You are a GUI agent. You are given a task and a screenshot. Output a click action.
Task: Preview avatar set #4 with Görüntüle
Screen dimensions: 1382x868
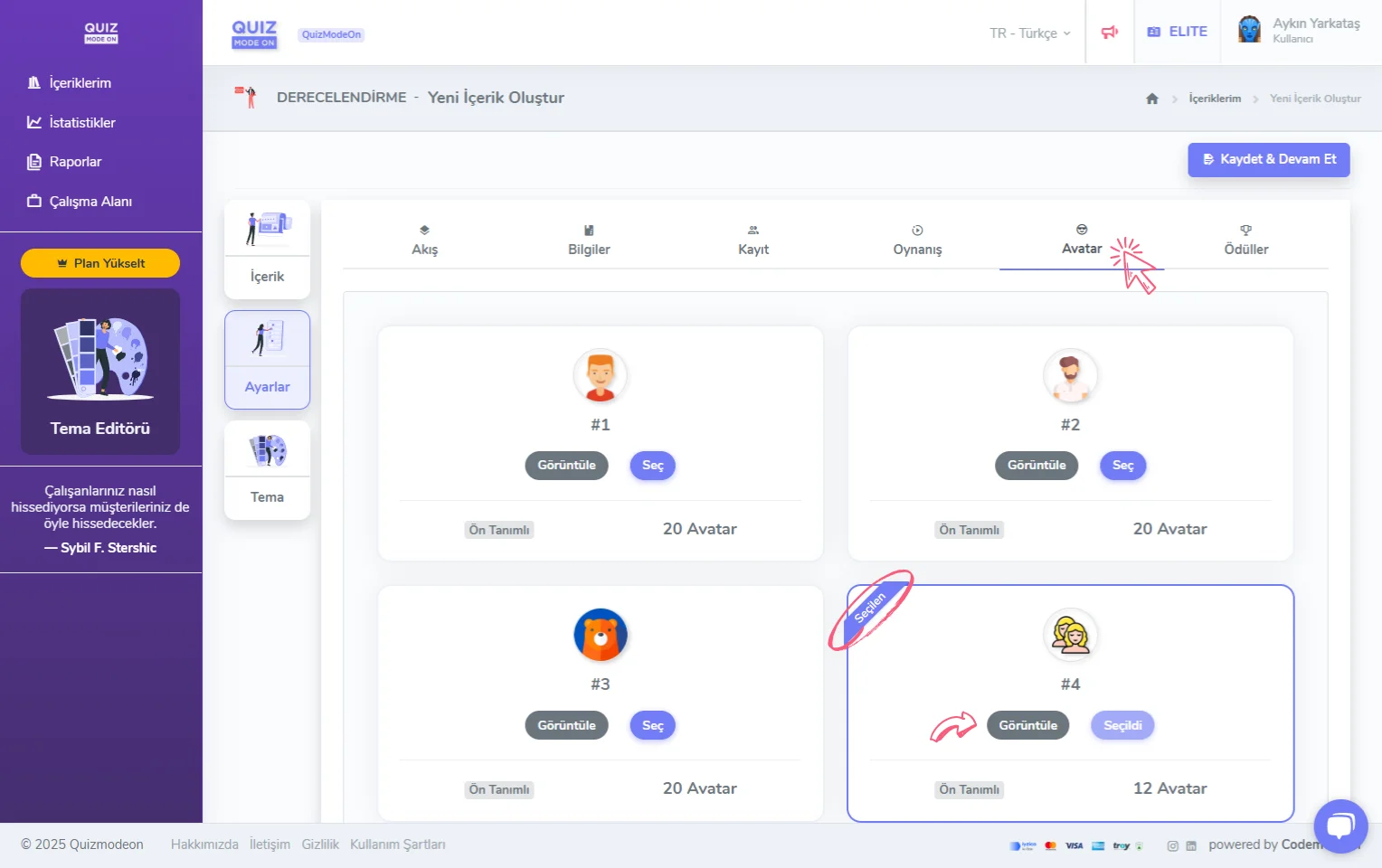coord(1027,726)
